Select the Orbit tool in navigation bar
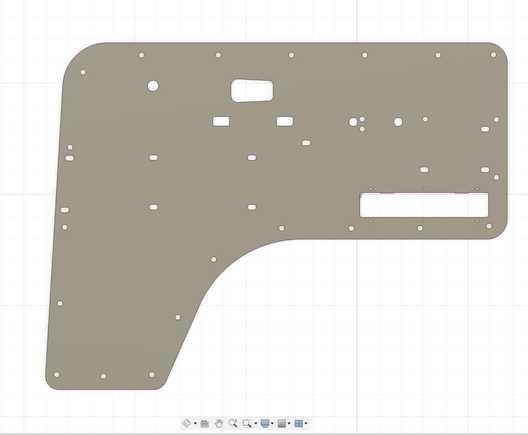 (x=186, y=423)
